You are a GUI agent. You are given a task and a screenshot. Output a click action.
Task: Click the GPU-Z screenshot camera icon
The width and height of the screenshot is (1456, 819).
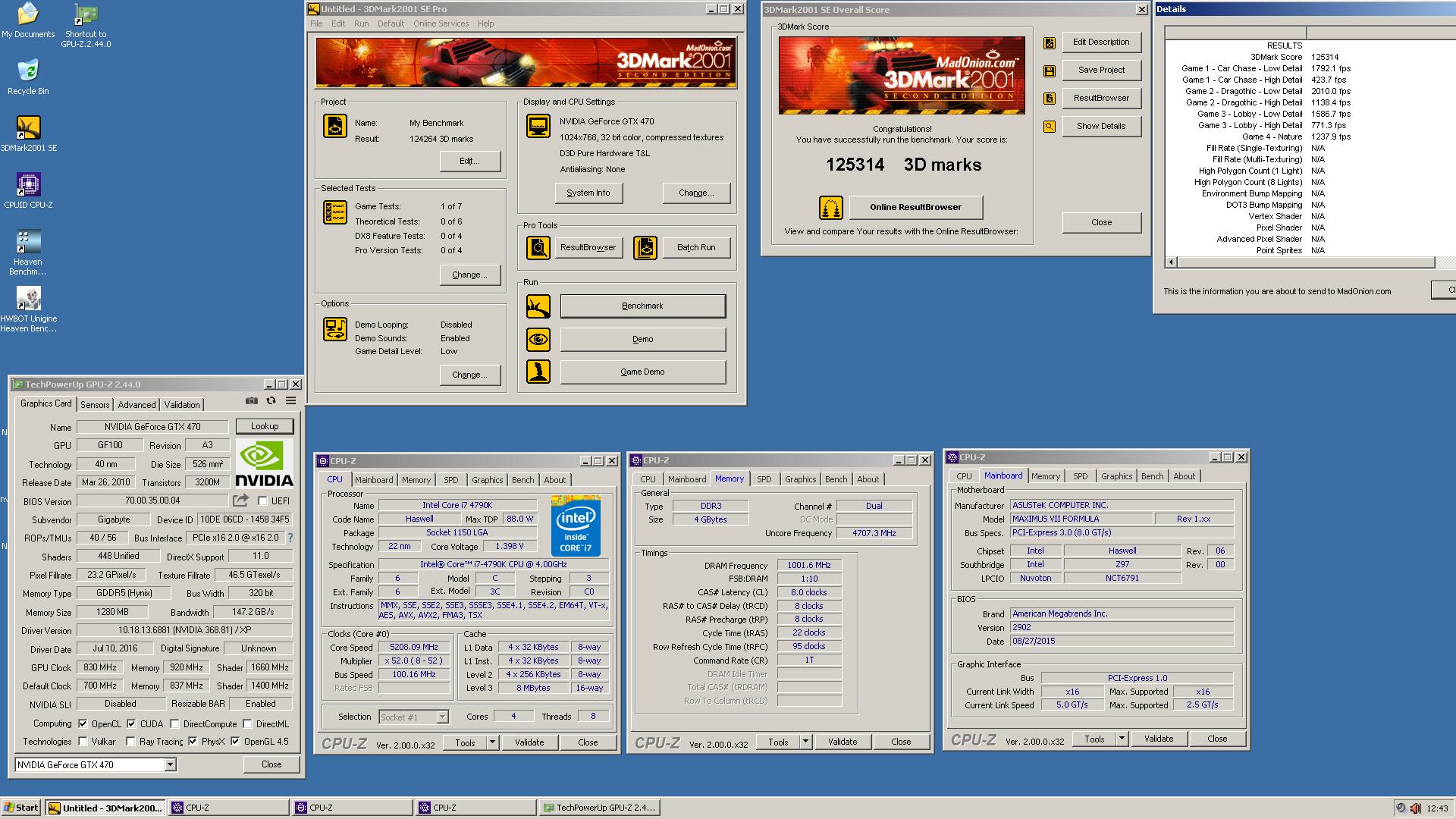252,401
